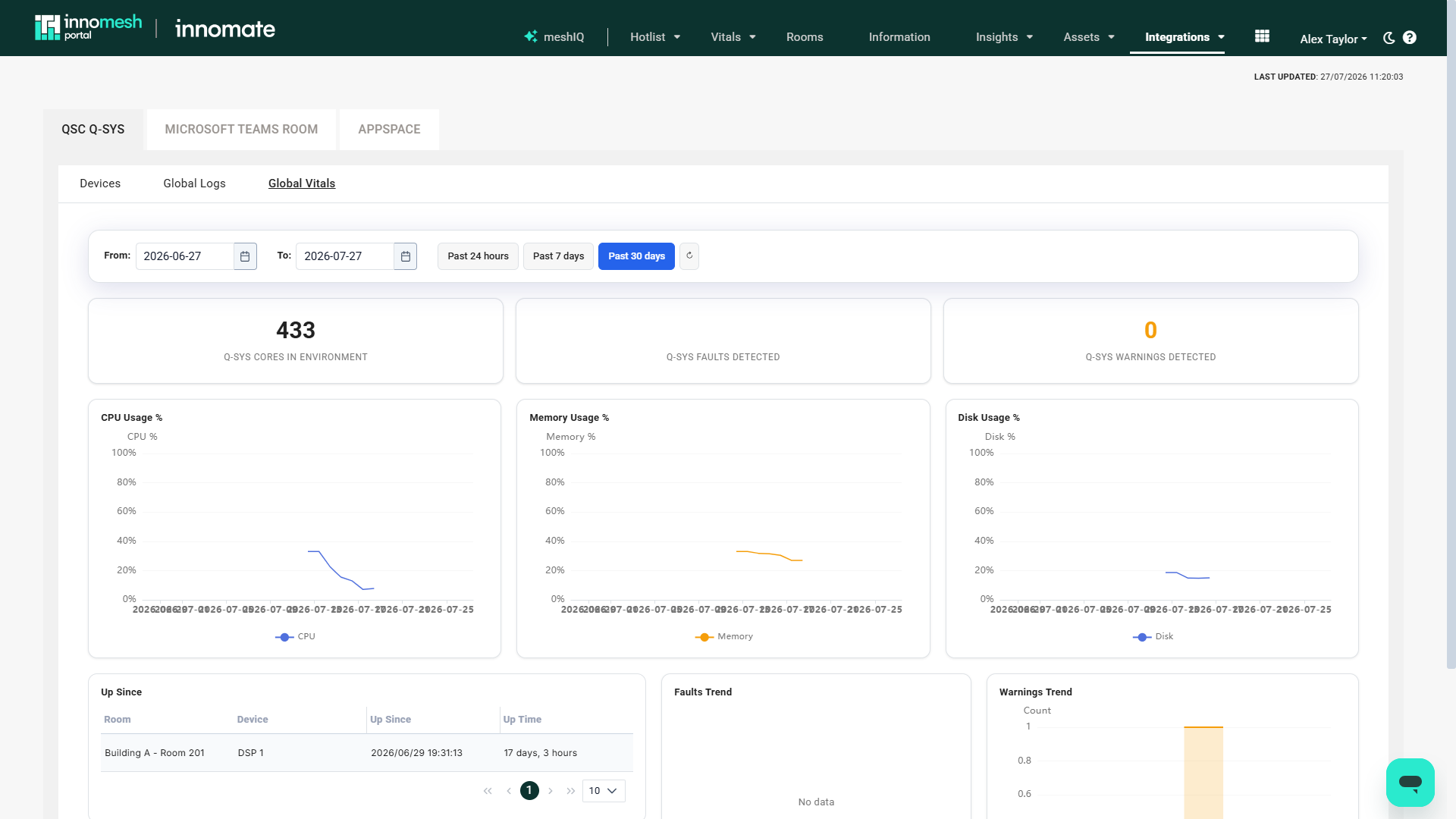Click the From date input field
The height and width of the screenshot is (819, 1456).
click(x=185, y=256)
